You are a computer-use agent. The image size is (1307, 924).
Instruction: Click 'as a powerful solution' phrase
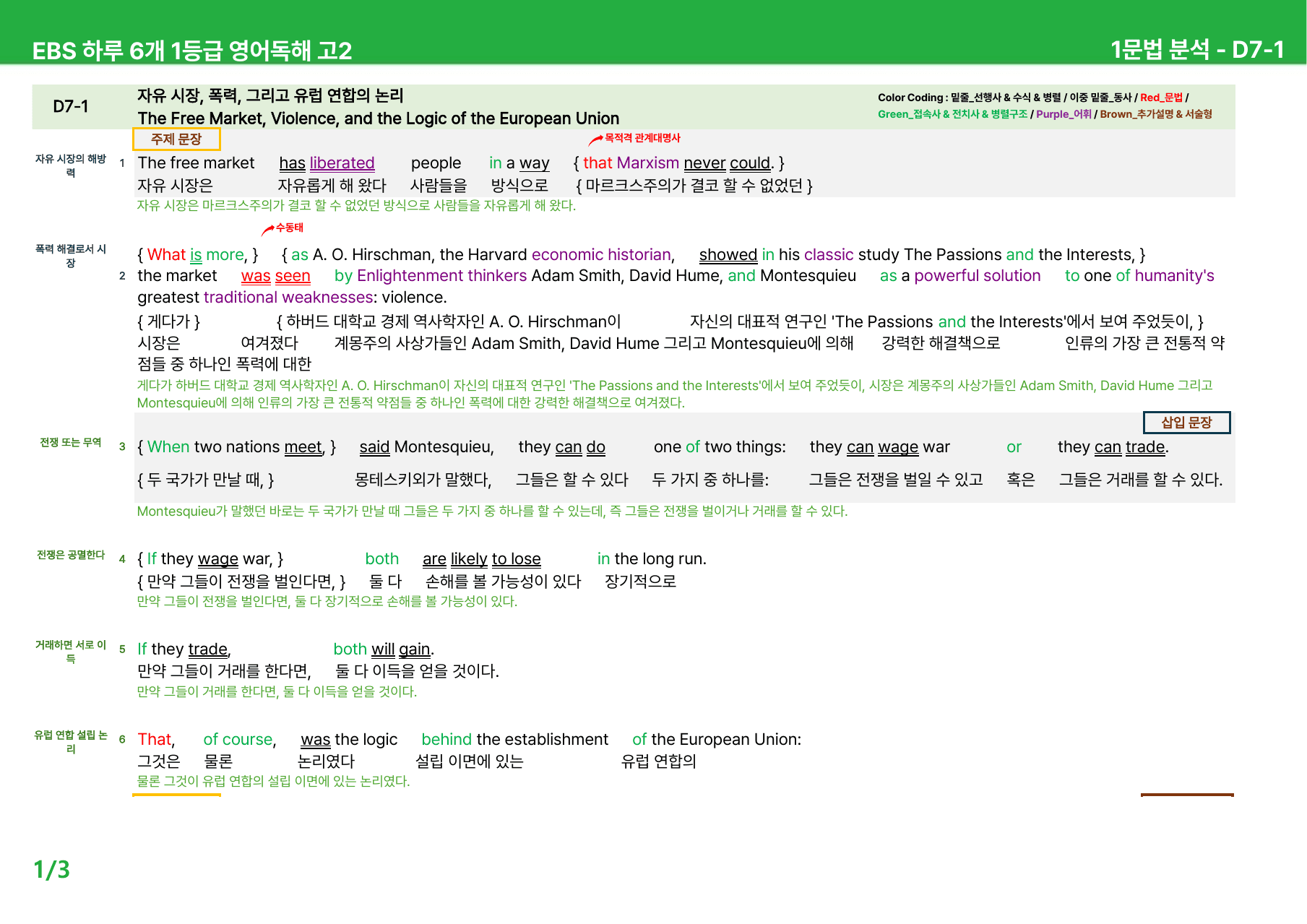click(x=960, y=276)
